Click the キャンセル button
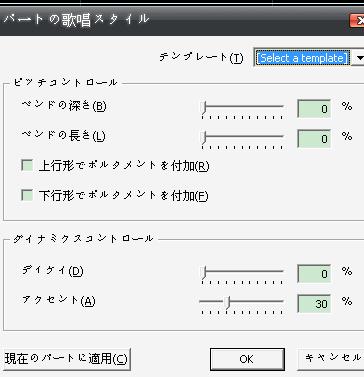The width and height of the screenshot is (364, 377). 331,359
